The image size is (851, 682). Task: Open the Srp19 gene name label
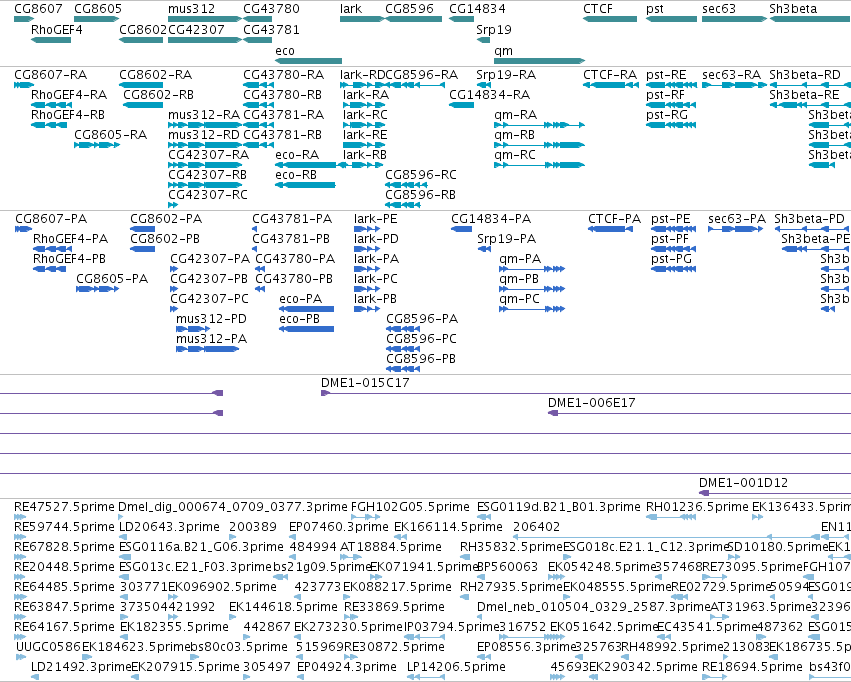[x=493, y=29]
